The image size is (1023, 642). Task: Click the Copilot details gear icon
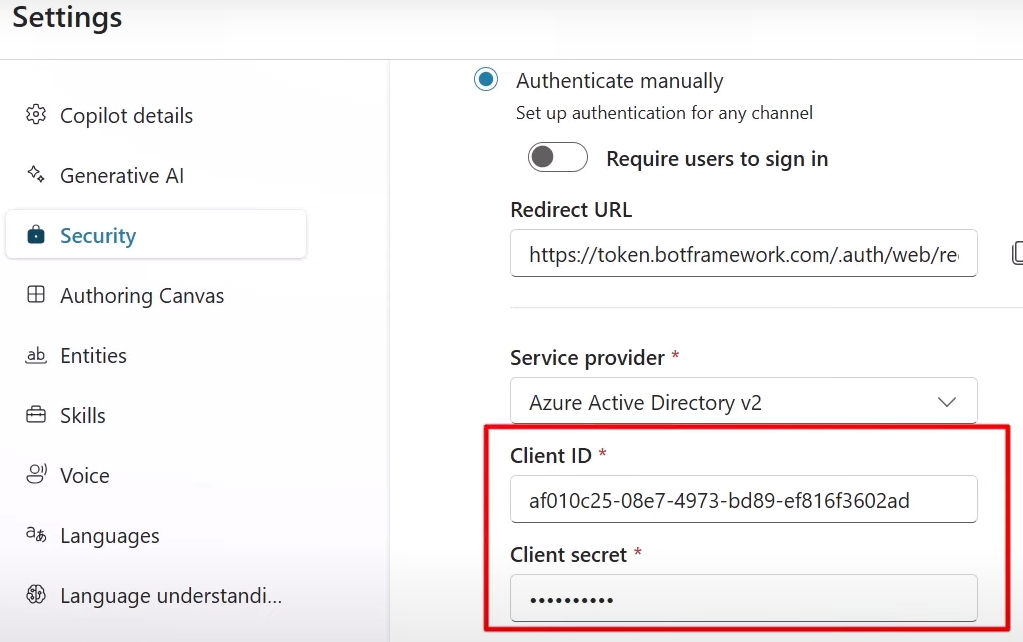click(x=36, y=115)
